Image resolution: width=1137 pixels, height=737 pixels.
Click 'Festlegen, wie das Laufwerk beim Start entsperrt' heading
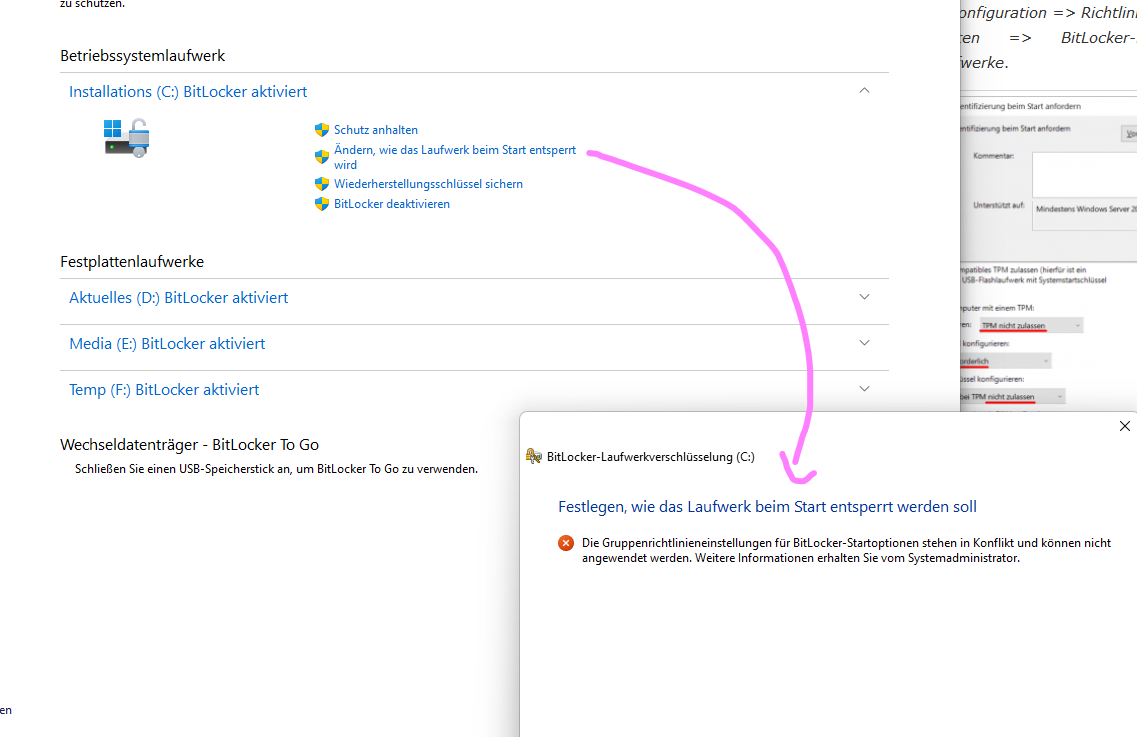(x=767, y=507)
